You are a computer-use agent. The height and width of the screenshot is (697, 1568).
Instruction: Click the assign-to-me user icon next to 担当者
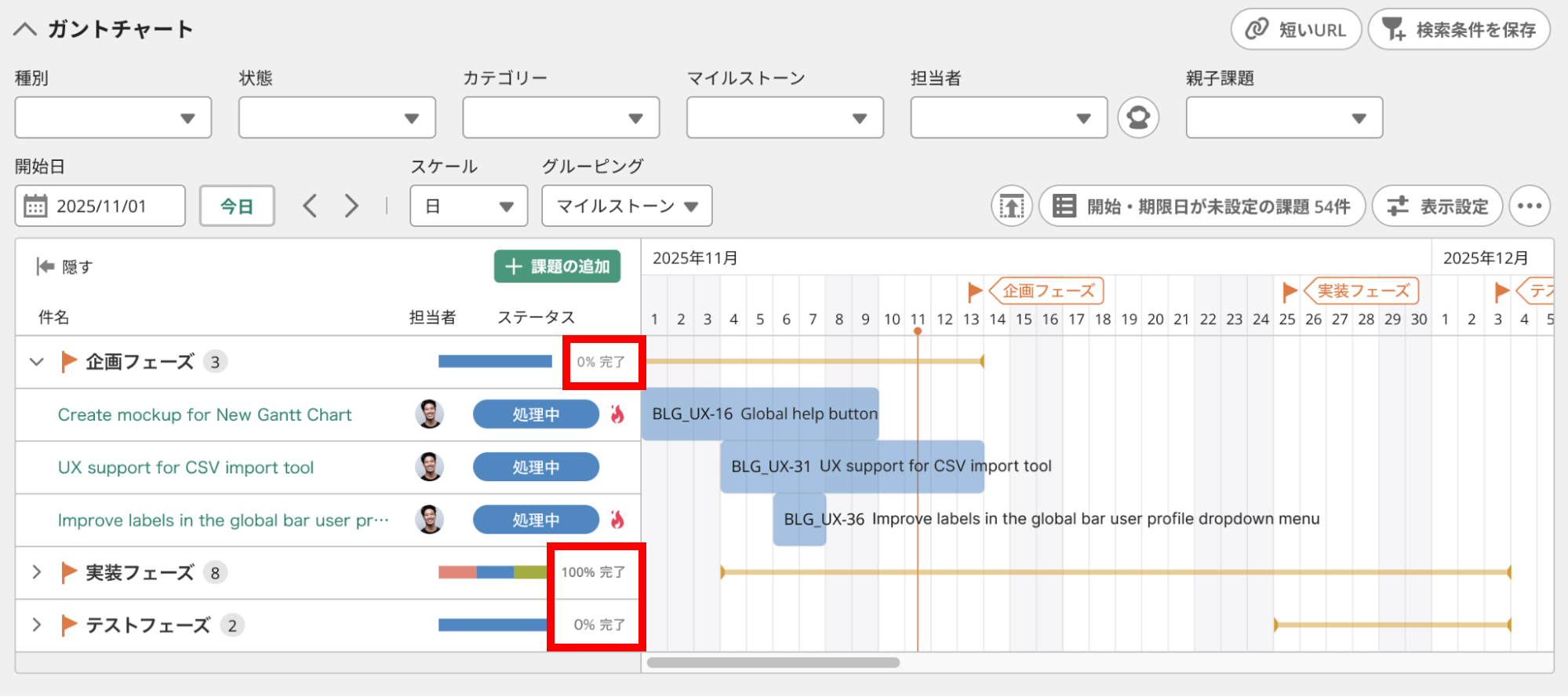1137,118
